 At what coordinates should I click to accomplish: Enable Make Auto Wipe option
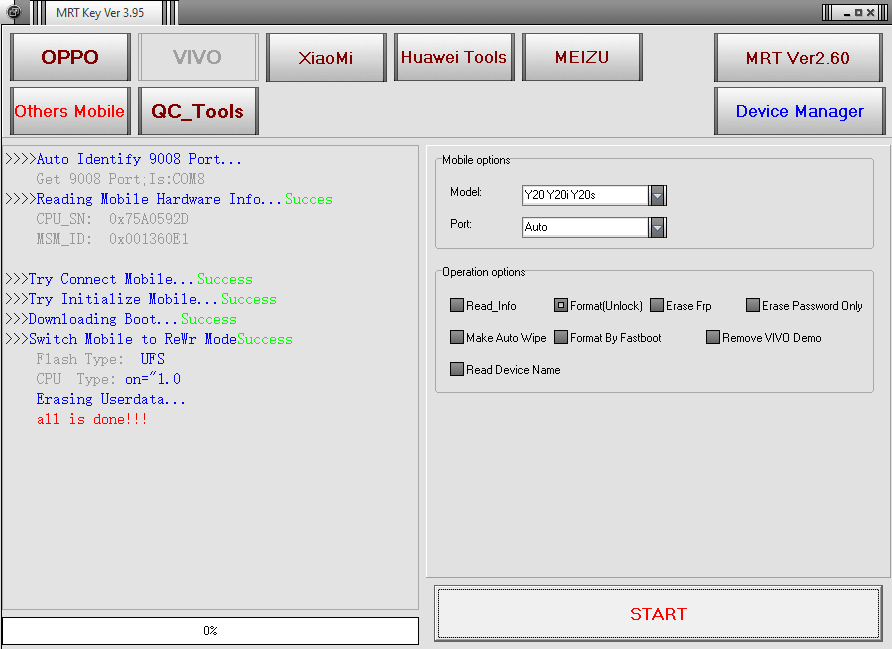coord(457,338)
